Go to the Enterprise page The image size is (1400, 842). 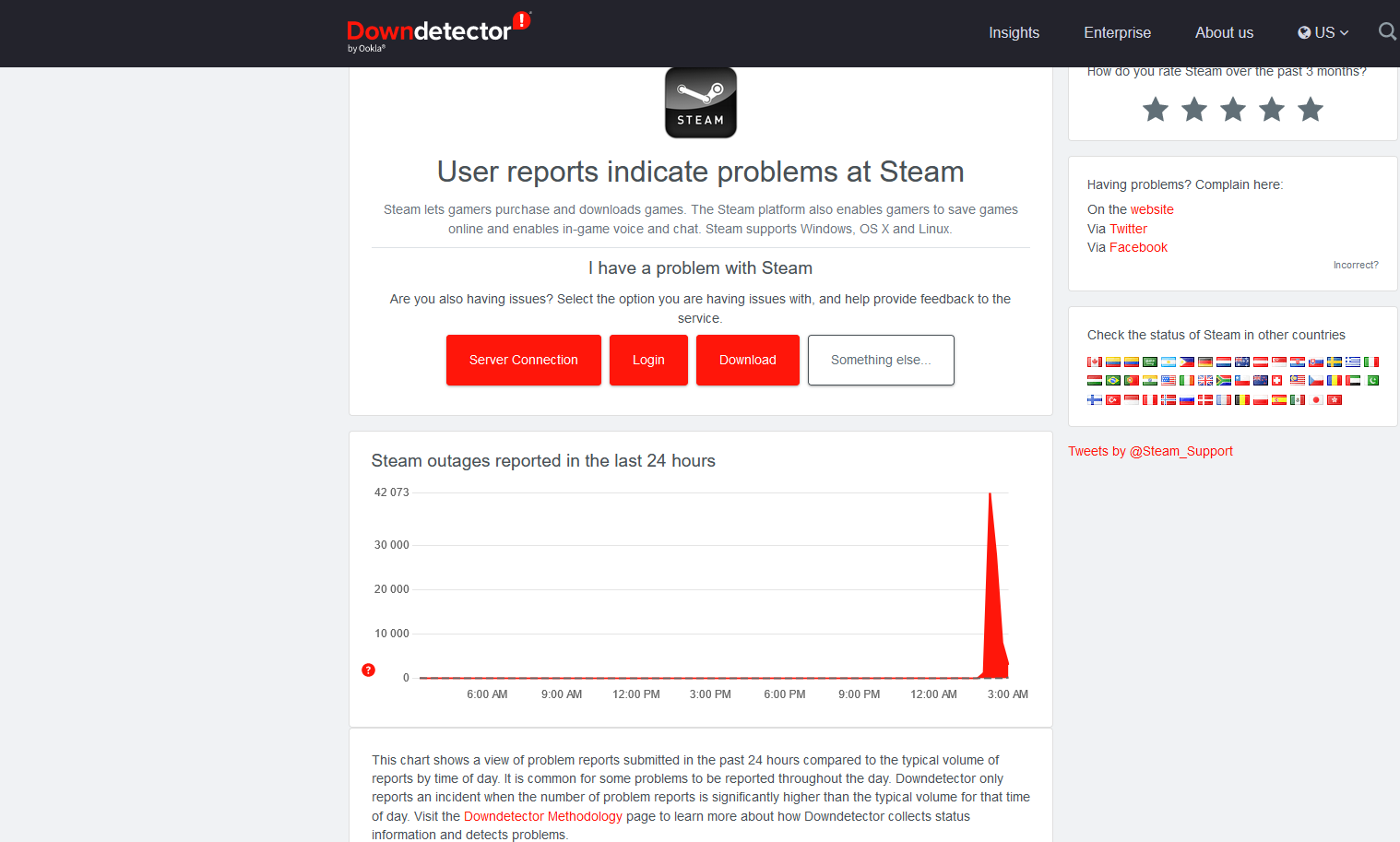1117,32
